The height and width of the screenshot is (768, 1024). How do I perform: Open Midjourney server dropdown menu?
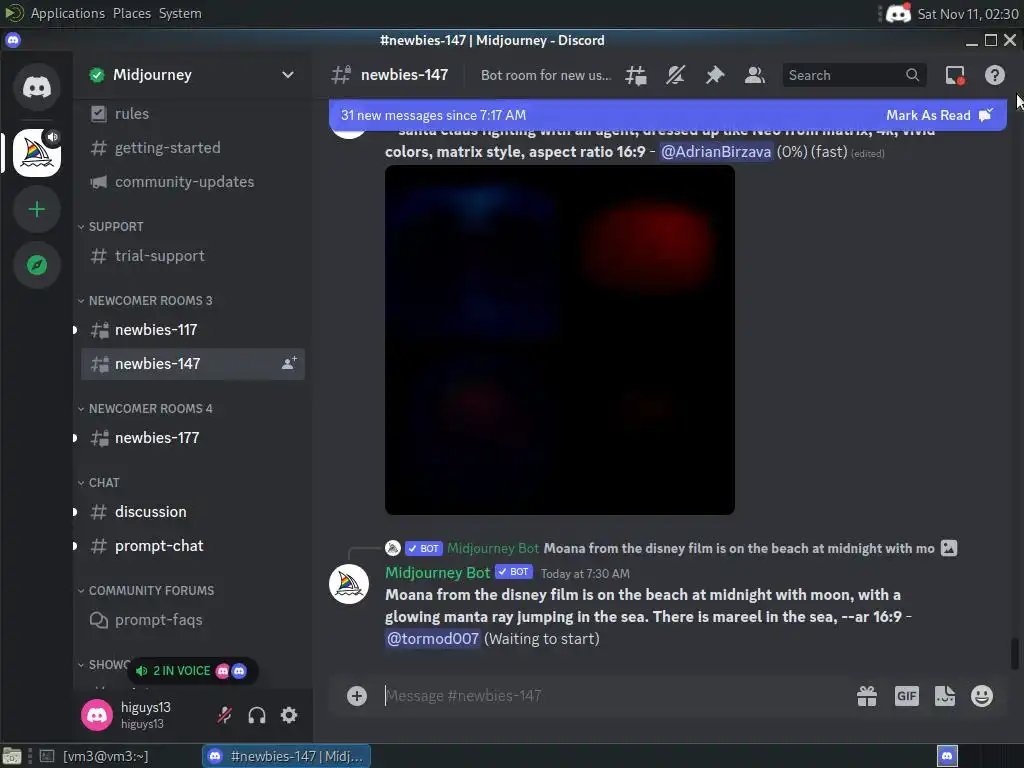coord(287,75)
